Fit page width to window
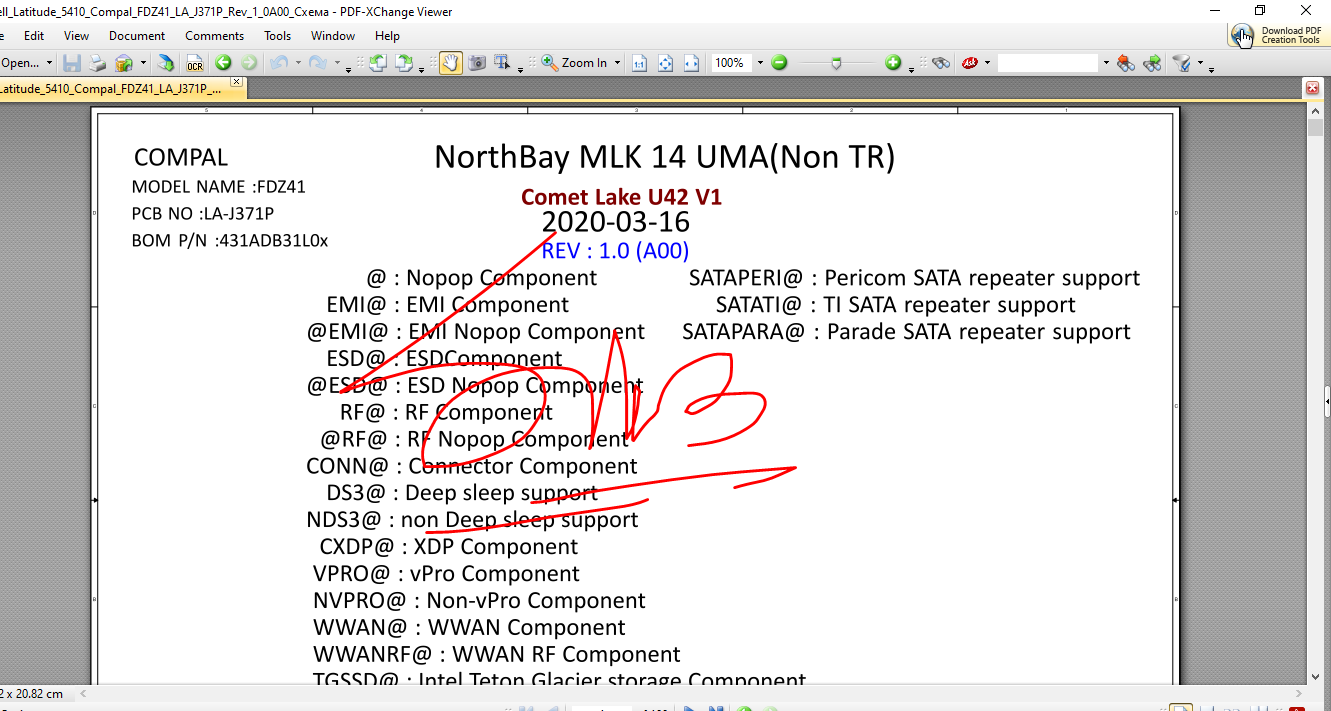This screenshot has width=1331, height=711. click(692, 63)
